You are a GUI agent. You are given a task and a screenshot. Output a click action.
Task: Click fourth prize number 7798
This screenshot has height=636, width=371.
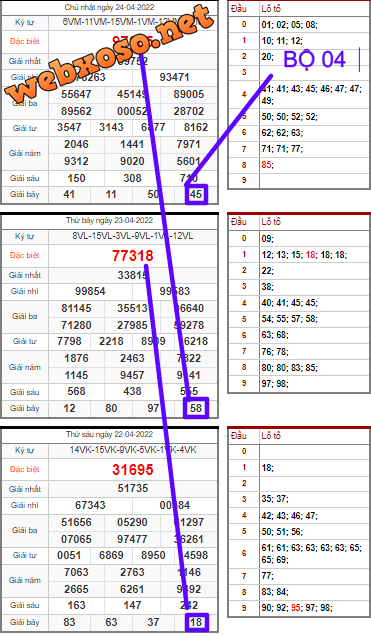(x=69, y=341)
